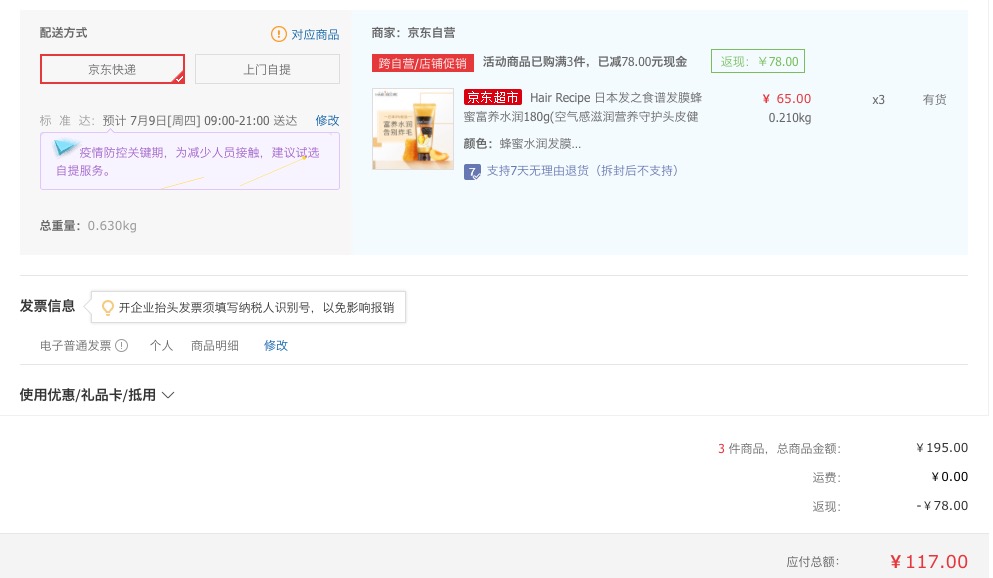This screenshot has width=993, height=578.
Task: Click the paper plane icon in the epidemic notice
Action: coord(63,148)
